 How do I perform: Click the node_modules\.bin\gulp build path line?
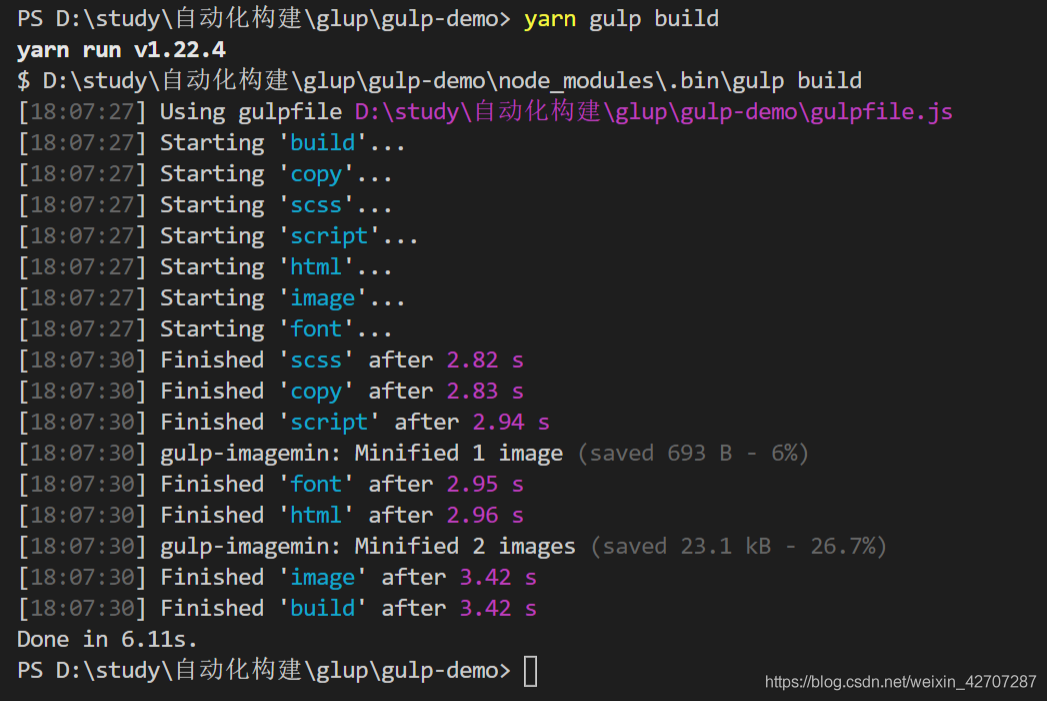pos(439,81)
